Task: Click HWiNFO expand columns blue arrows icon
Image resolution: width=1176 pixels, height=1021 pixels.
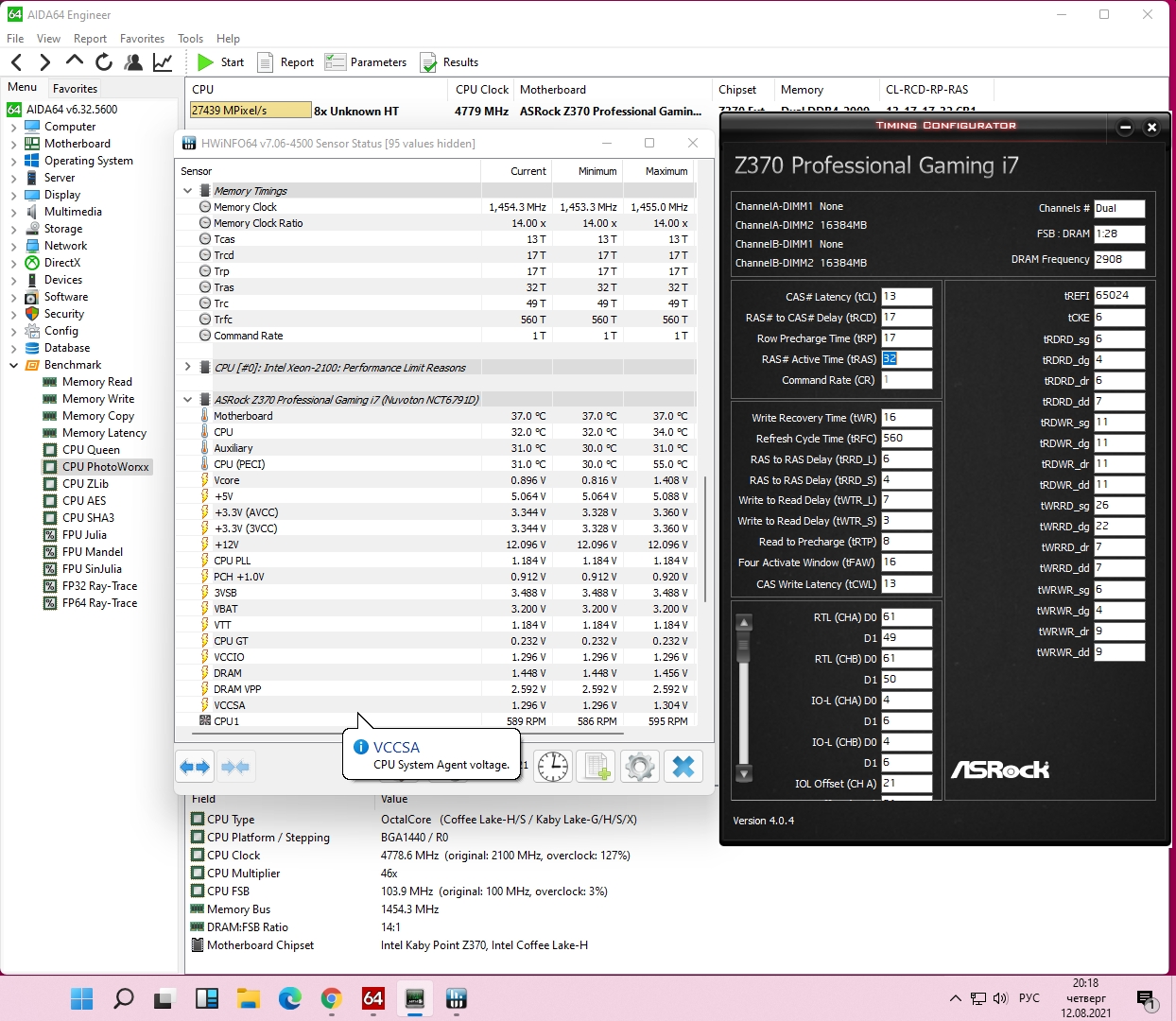Action: 195,767
